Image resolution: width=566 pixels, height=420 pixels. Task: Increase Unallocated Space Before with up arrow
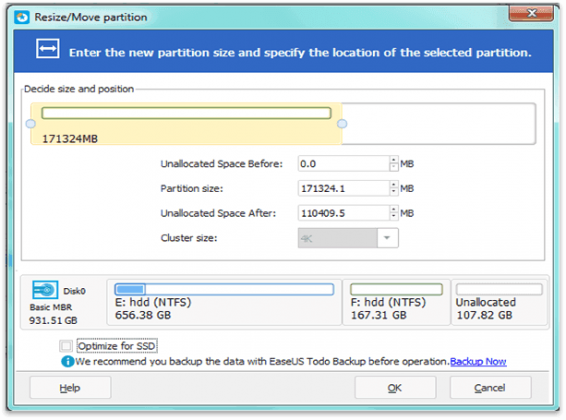(394, 160)
